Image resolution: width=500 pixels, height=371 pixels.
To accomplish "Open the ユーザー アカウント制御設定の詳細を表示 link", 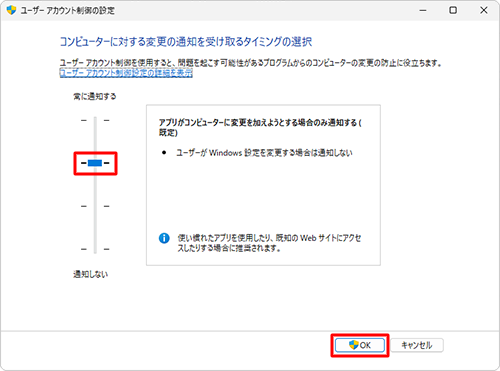I will [126, 73].
